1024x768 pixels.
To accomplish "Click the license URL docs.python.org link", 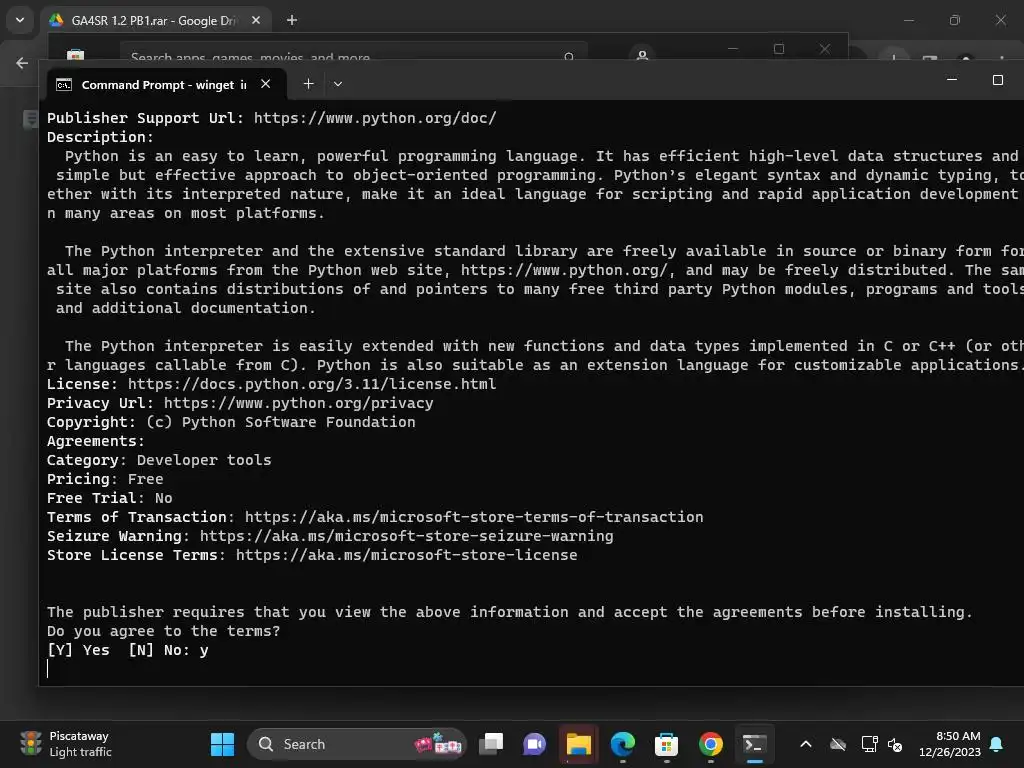I will (312, 384).
